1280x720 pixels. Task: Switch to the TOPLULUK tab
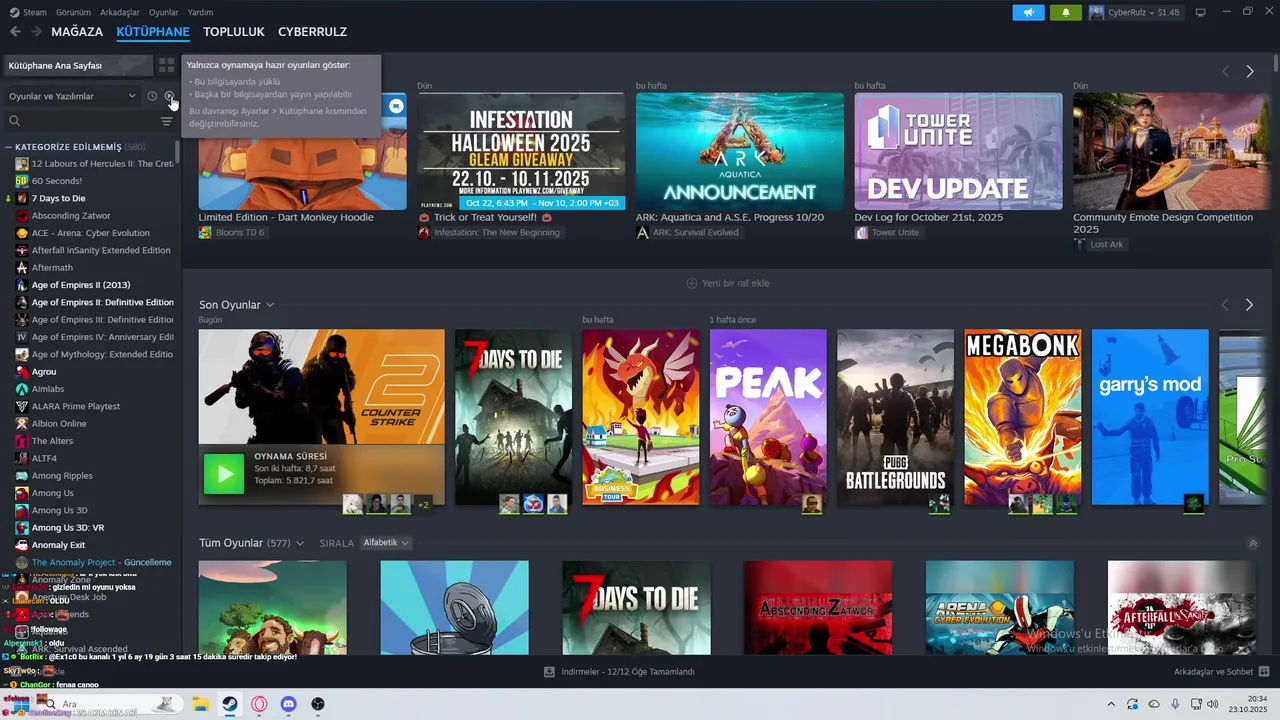pos(234,32)
